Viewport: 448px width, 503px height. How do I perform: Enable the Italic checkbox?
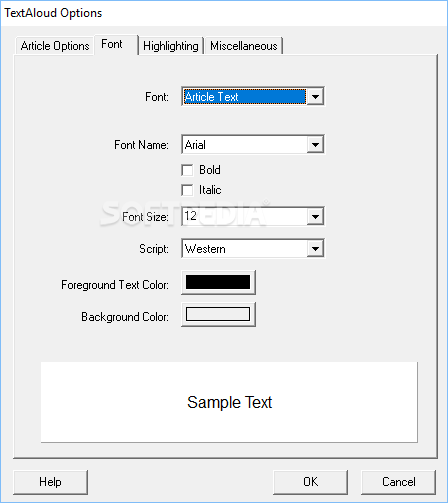[187, 190]
